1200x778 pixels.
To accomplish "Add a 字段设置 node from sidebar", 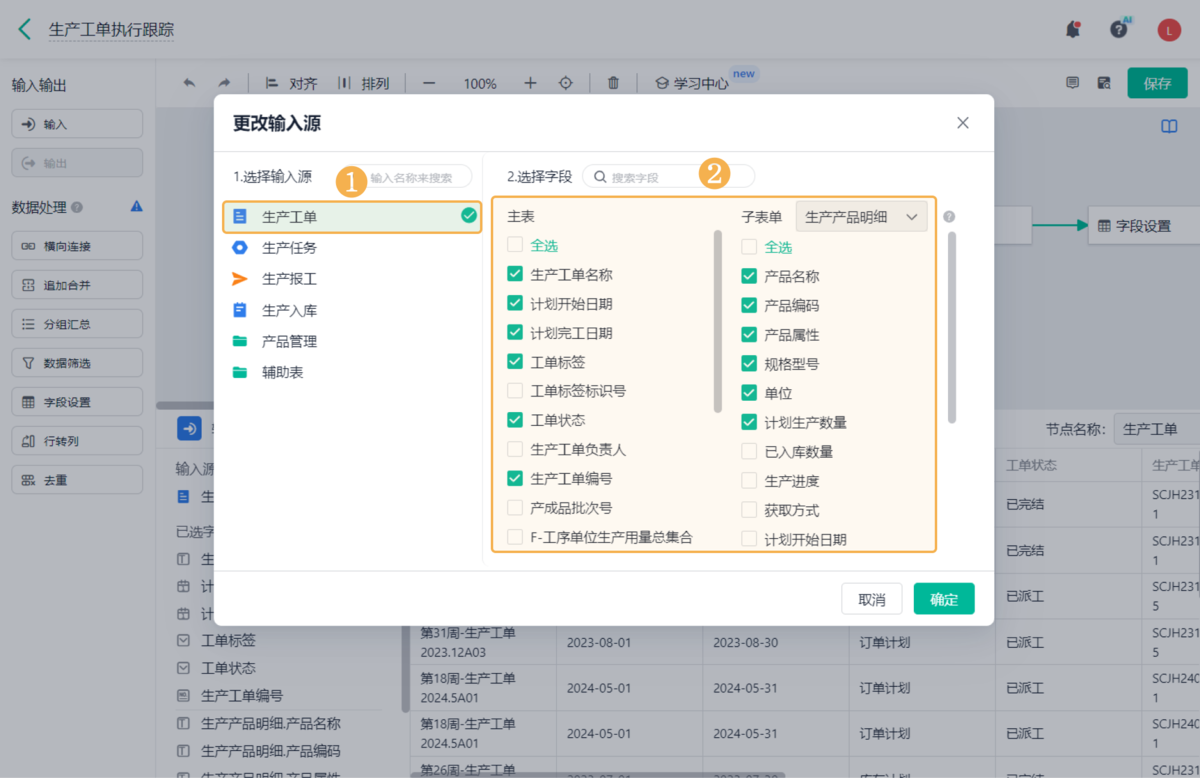I will coord(77,402).
